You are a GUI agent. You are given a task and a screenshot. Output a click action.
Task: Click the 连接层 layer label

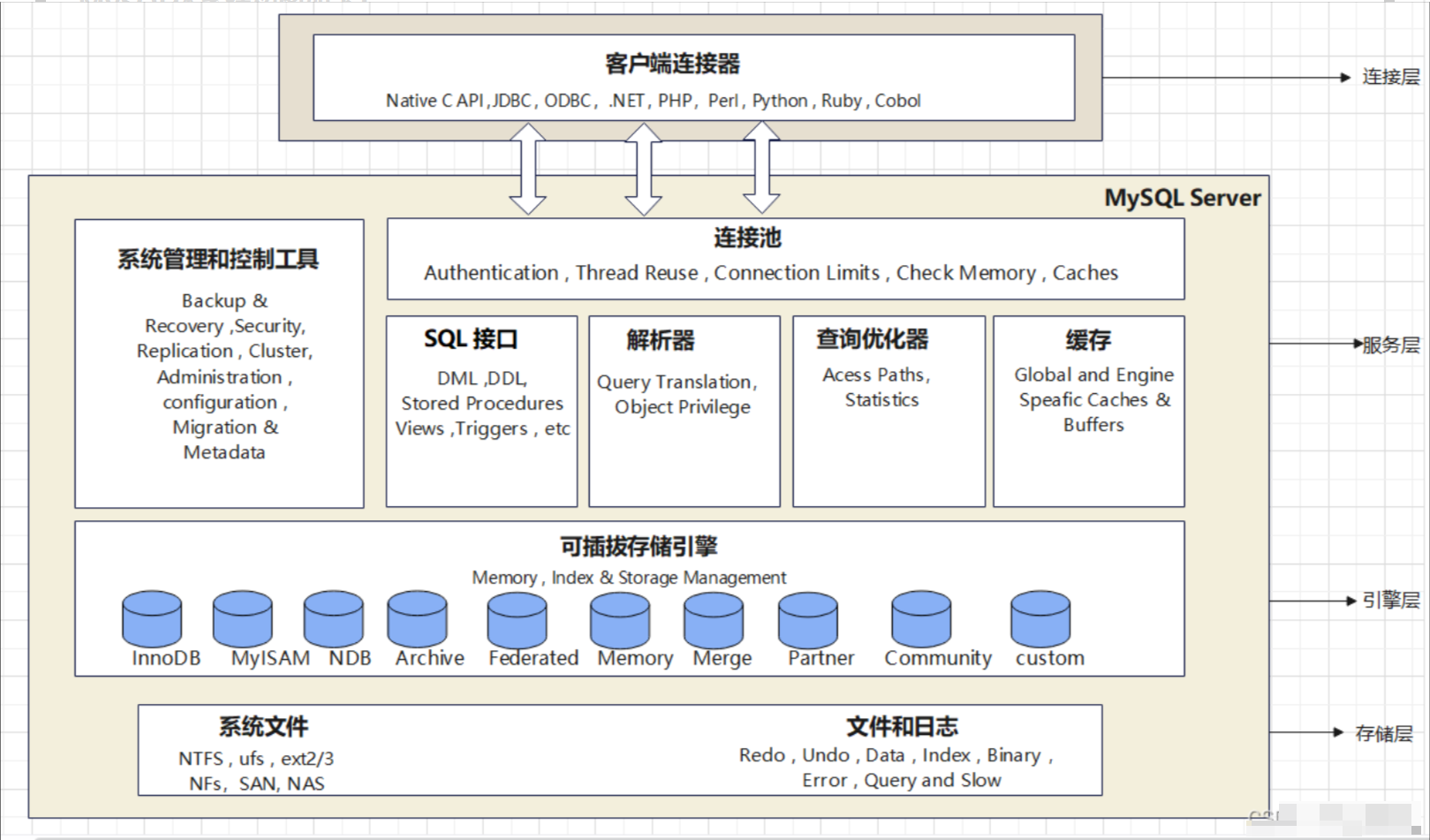pyautogui.click(x=1390, y=77)
